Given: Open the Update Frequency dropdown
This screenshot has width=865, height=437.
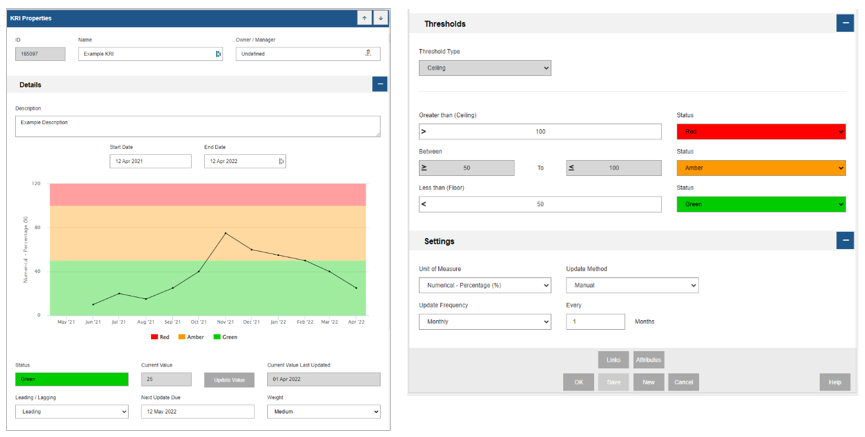Looking at the screenshot, I should tap(485, 322).
